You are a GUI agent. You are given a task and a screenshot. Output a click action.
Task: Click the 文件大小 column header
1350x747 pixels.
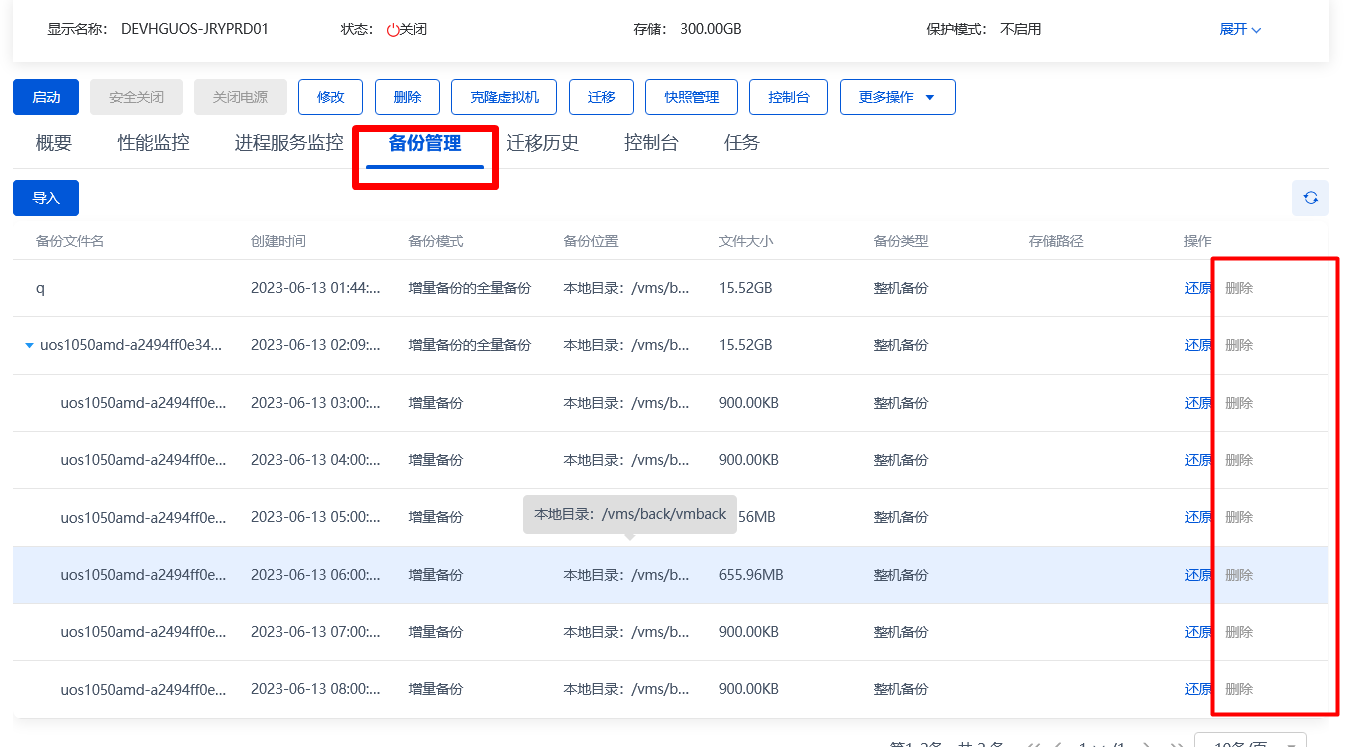(x=746, y=241)
